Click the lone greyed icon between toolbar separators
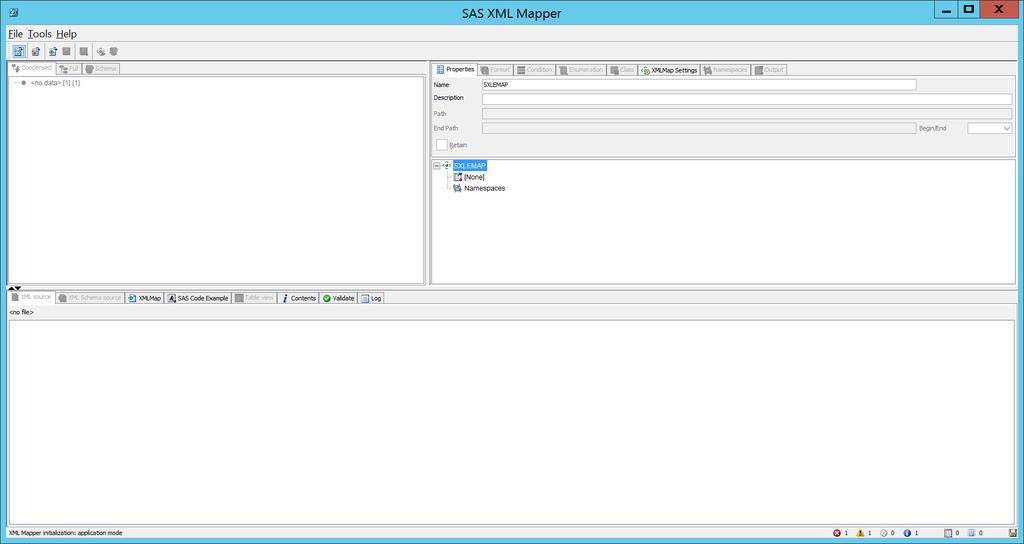This screenshot has width=1024, height=544. coord(84,51)
